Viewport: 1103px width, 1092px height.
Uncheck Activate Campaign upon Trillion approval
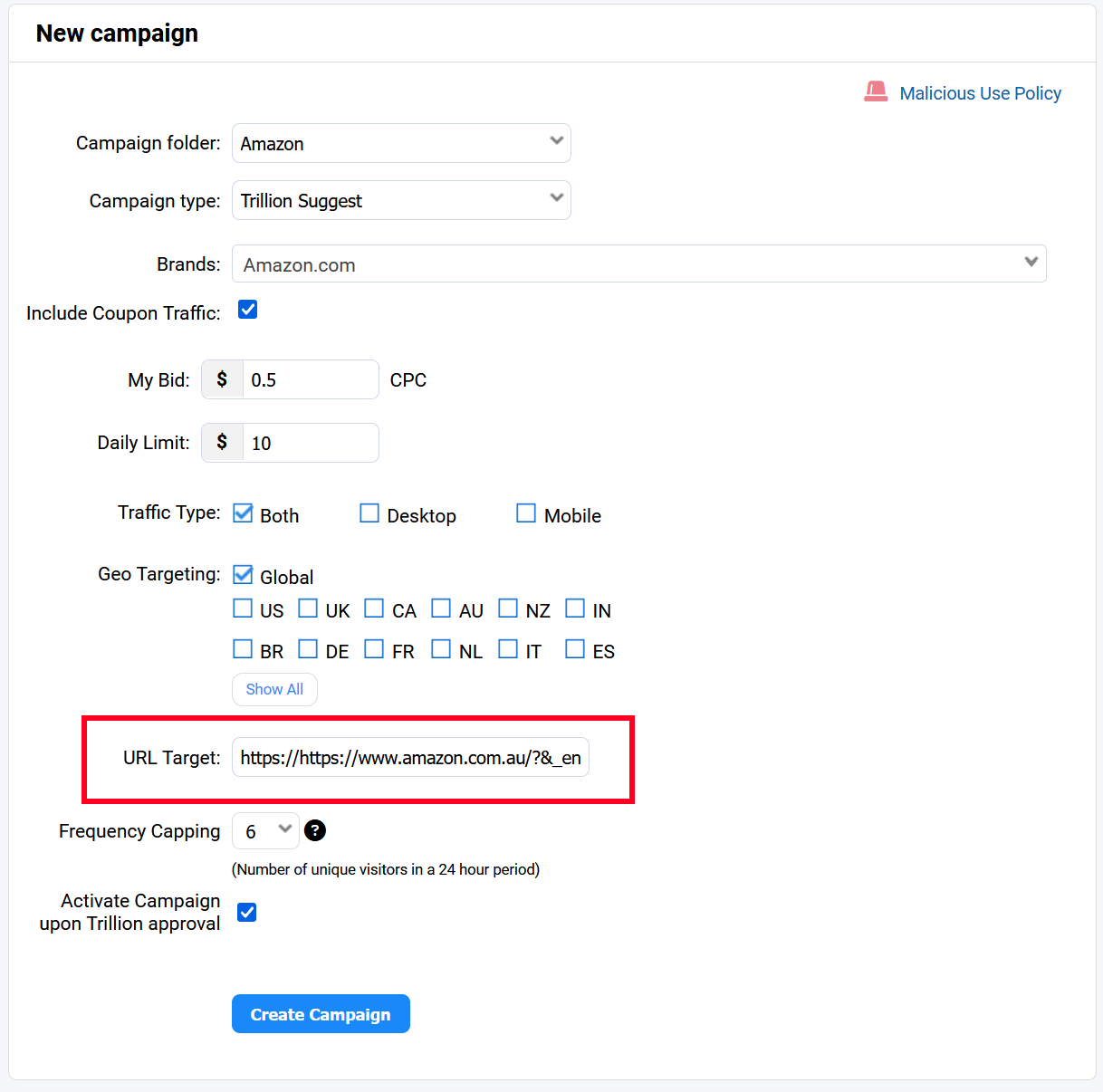click(246, 912)
